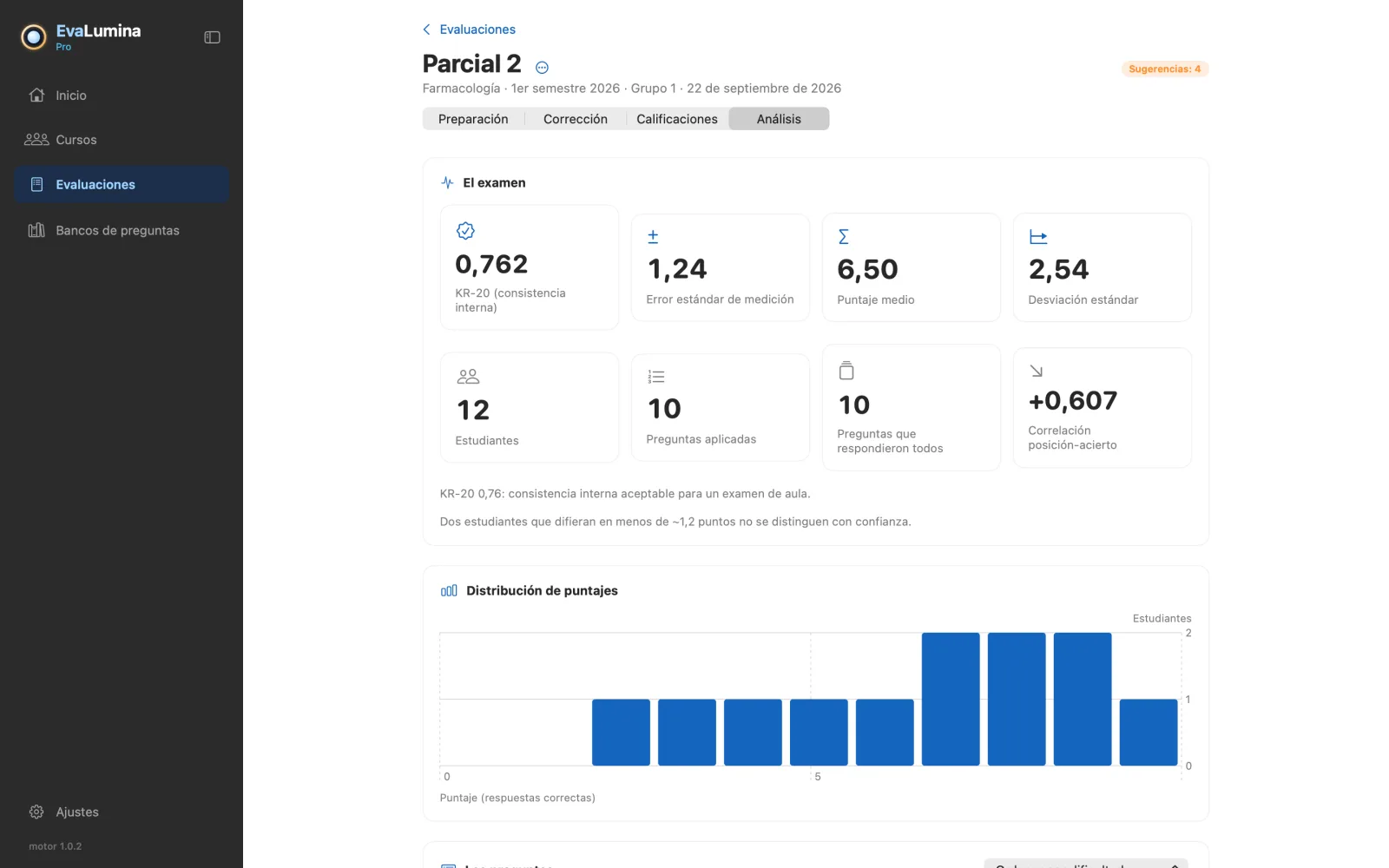
Task: Click the +0,607 correlation value
Action: [1073, 401]
